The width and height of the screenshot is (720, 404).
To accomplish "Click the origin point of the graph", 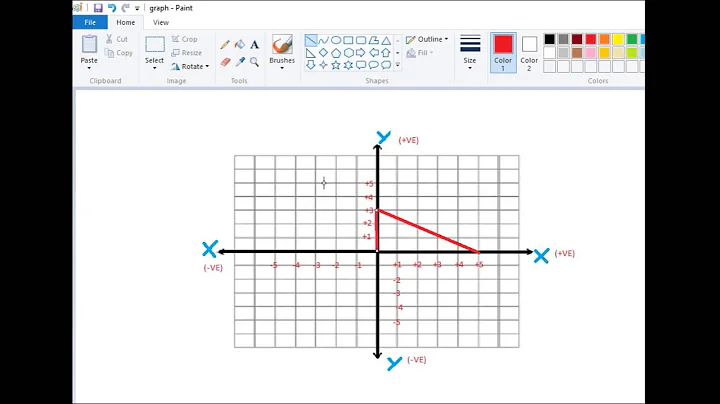I will 377,252.
